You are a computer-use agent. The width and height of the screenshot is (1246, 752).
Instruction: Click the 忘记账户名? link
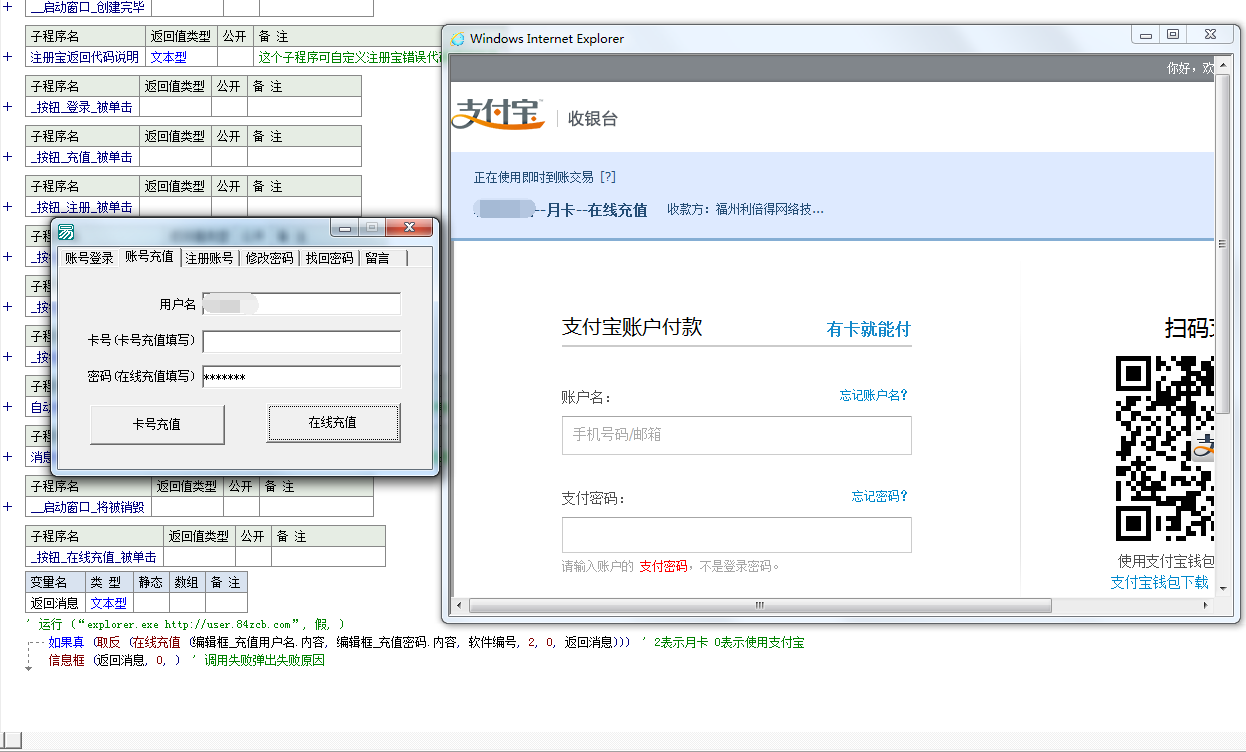tap(874, 395)
